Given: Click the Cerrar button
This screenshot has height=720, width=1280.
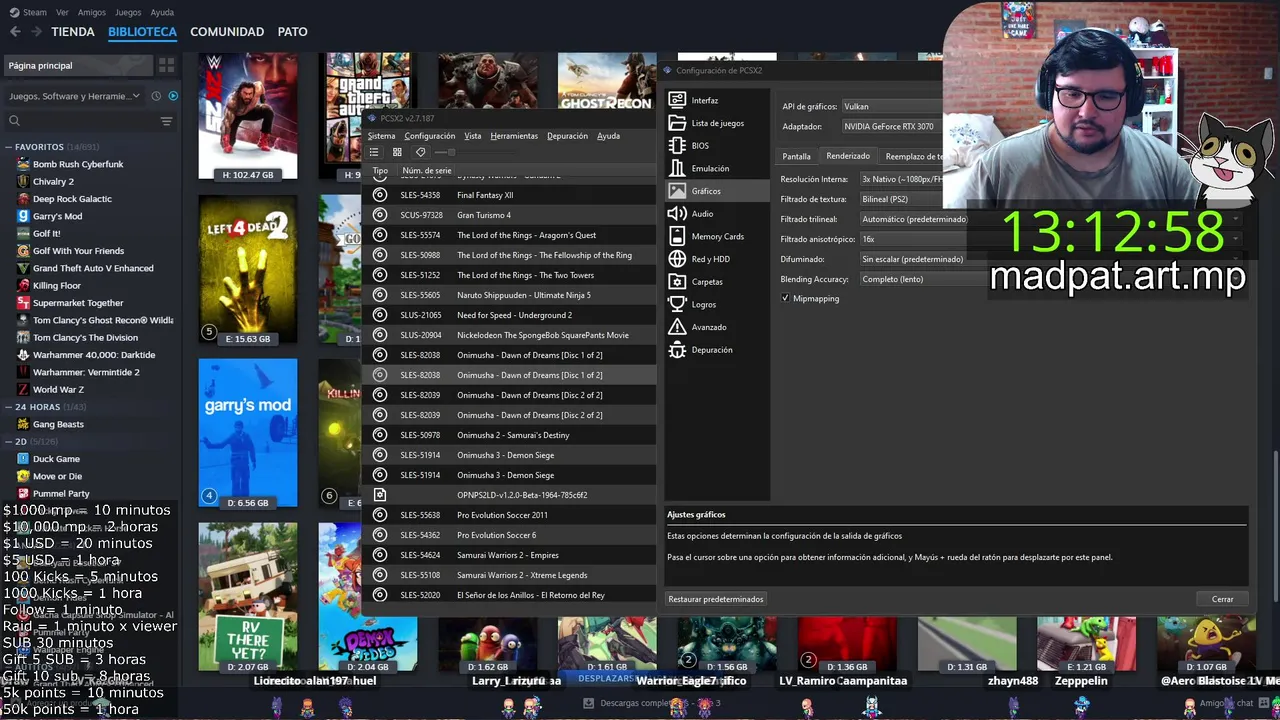Looking at the screenshot, I should [1223, 599].
